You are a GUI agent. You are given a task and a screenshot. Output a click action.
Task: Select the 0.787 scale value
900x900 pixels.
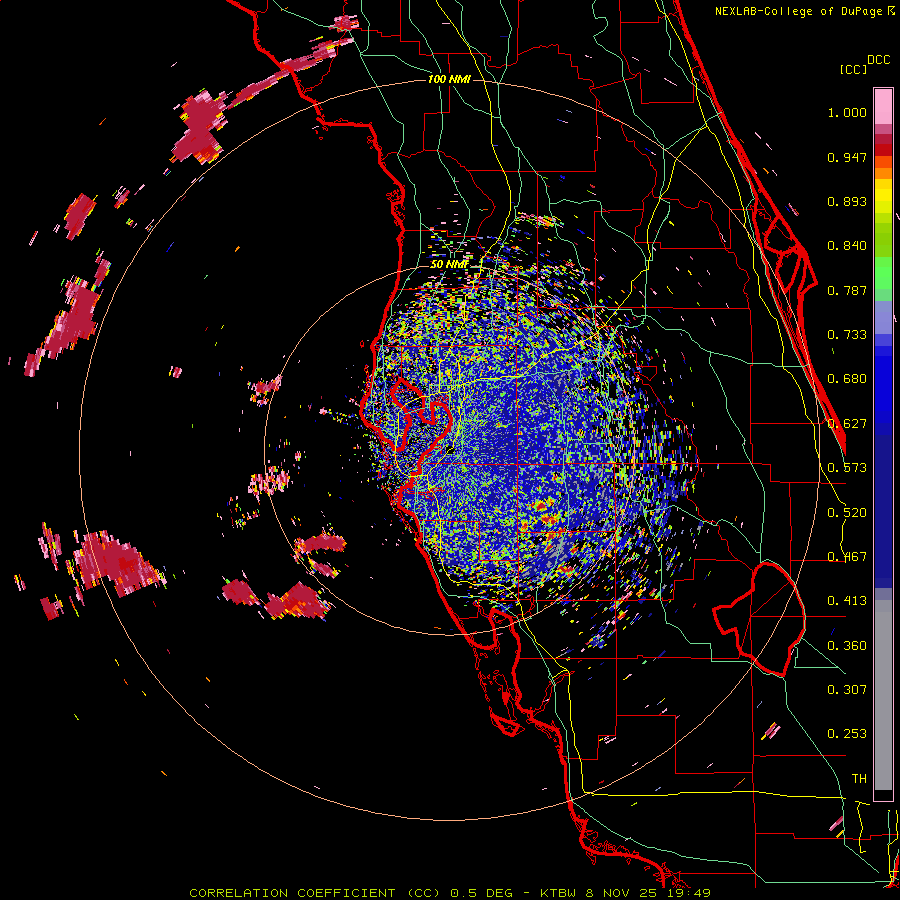[847, 290]
